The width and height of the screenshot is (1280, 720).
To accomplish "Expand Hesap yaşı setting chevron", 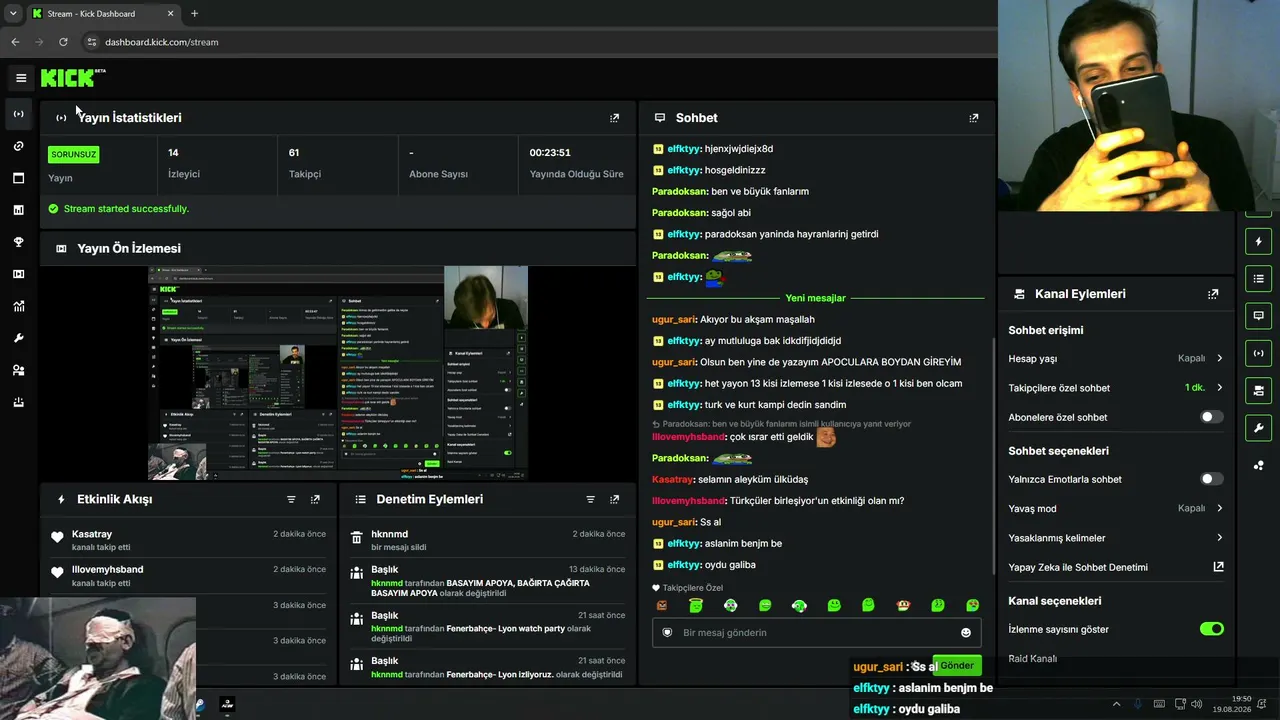I will coord(1219,358).
